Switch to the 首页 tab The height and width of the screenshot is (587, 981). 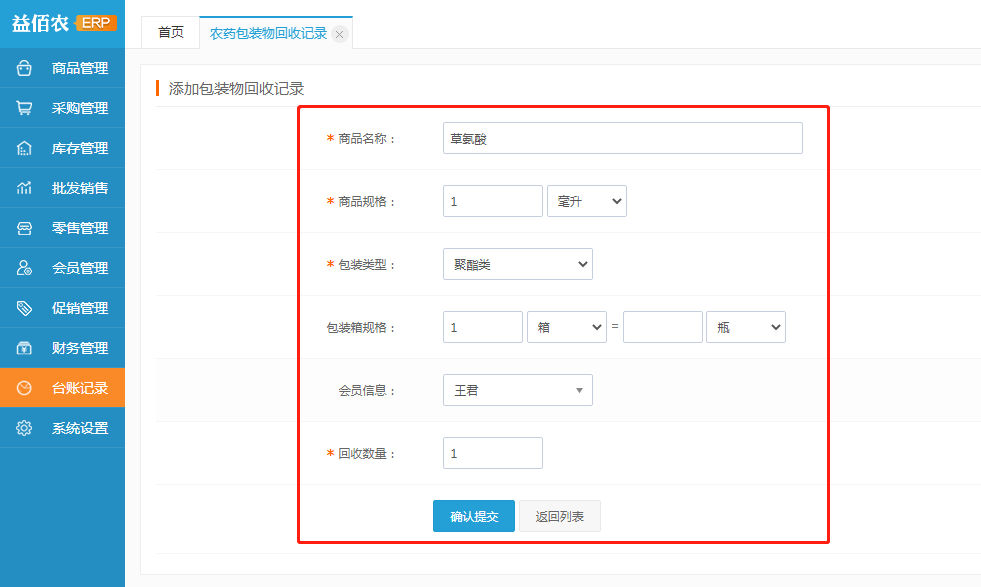[x=170, y=32]
